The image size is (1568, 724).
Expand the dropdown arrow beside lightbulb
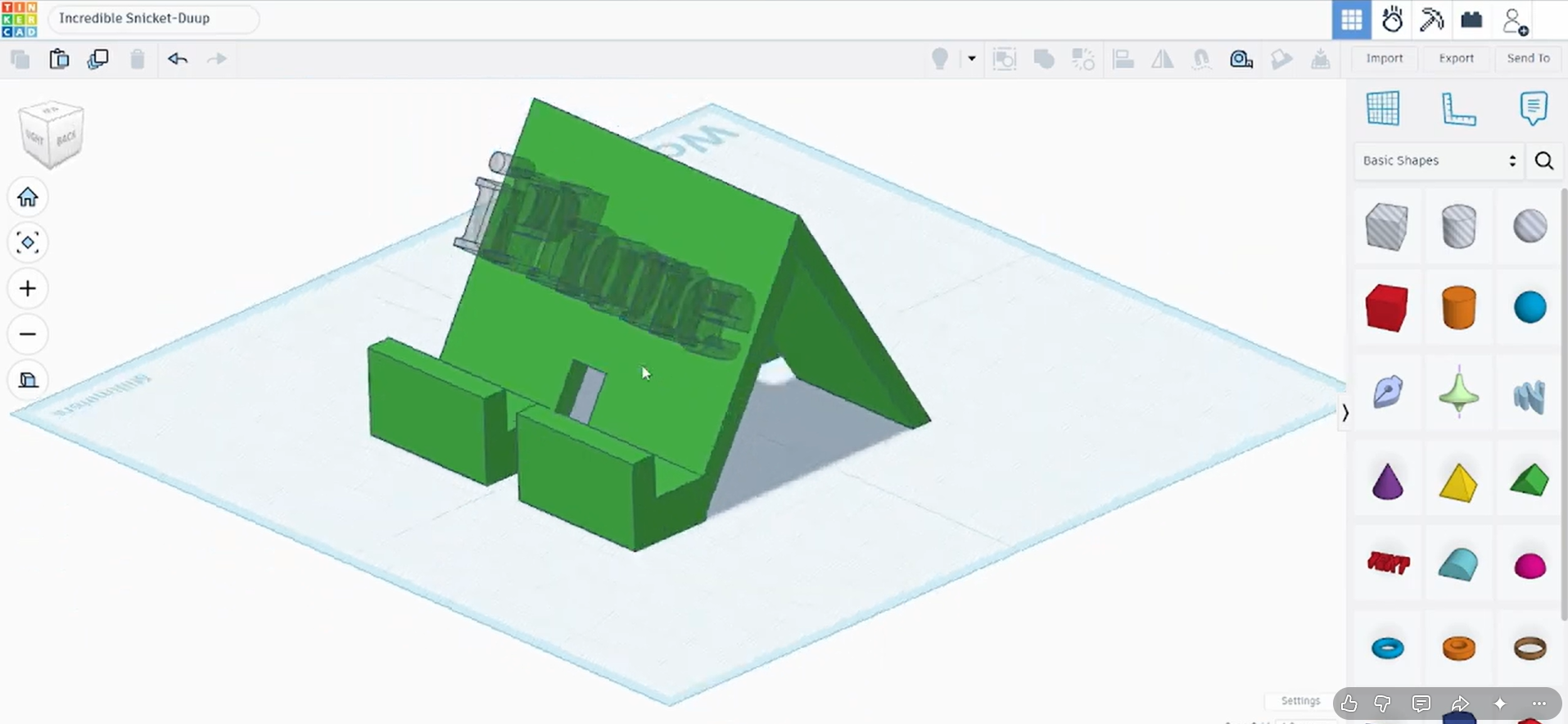coord(972,59)
